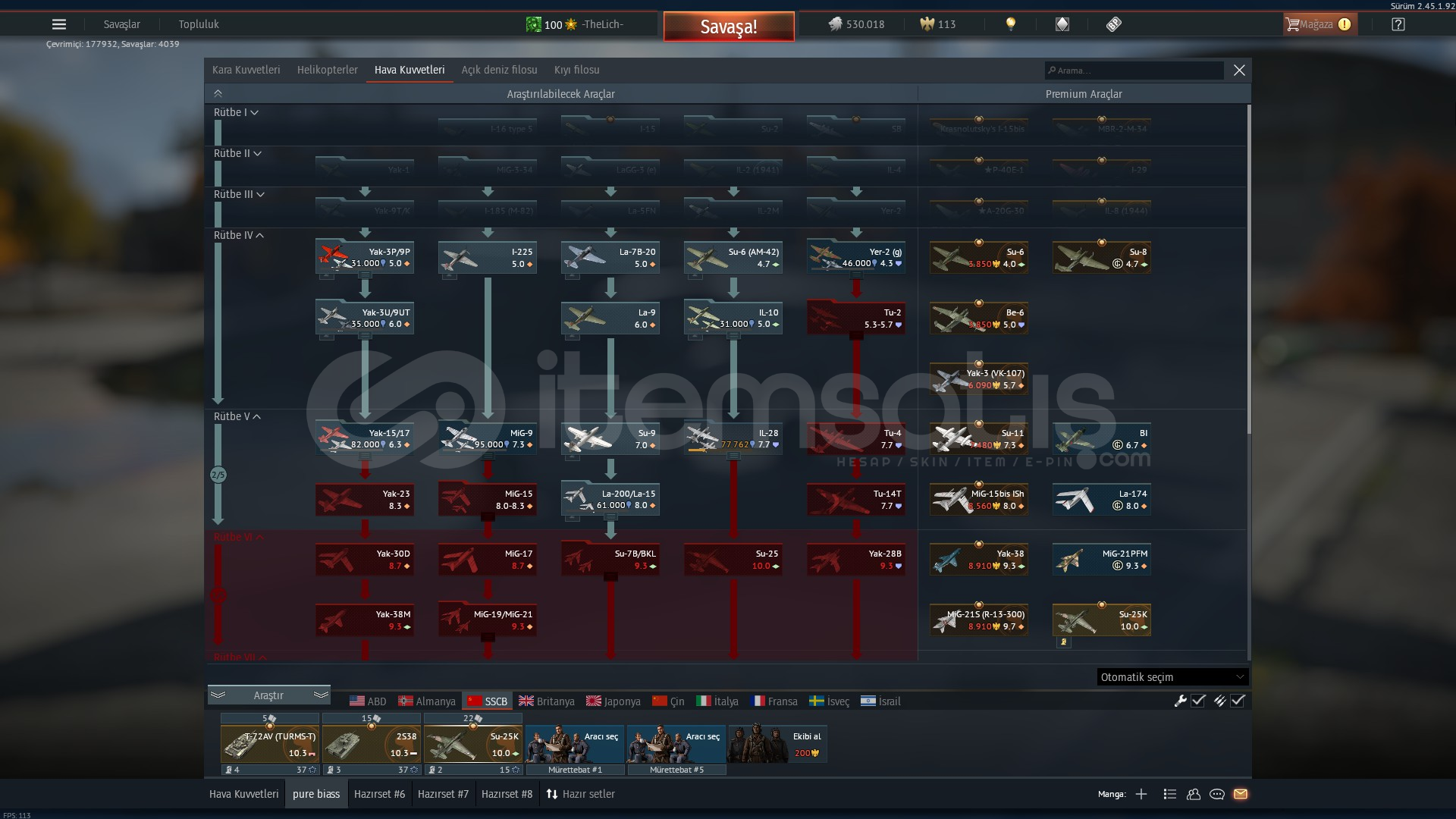Expand Rütbe III rank section
This screenshot has width=1456, height=819.
[x=239, y=194]
